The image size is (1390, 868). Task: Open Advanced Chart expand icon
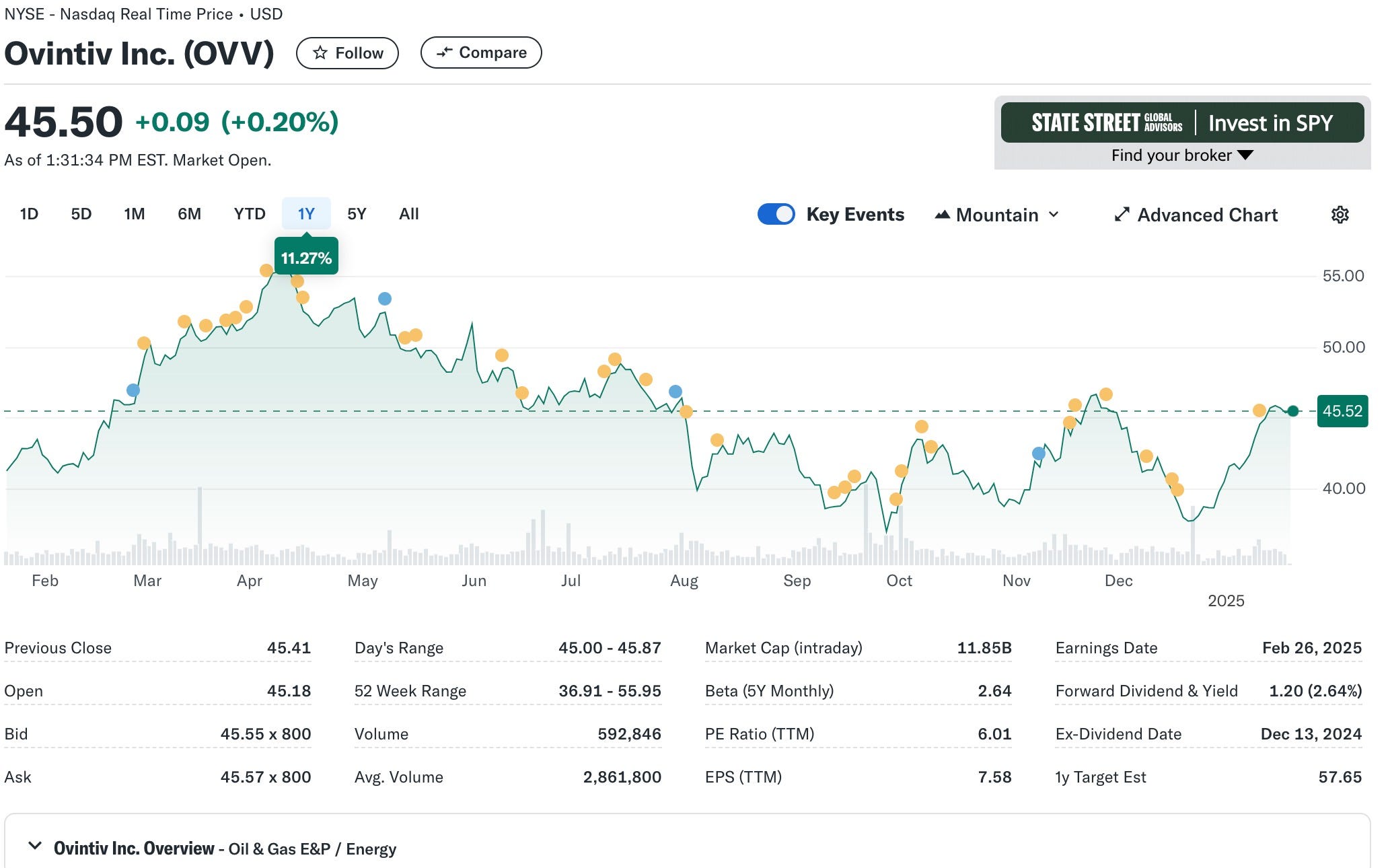1122,215
